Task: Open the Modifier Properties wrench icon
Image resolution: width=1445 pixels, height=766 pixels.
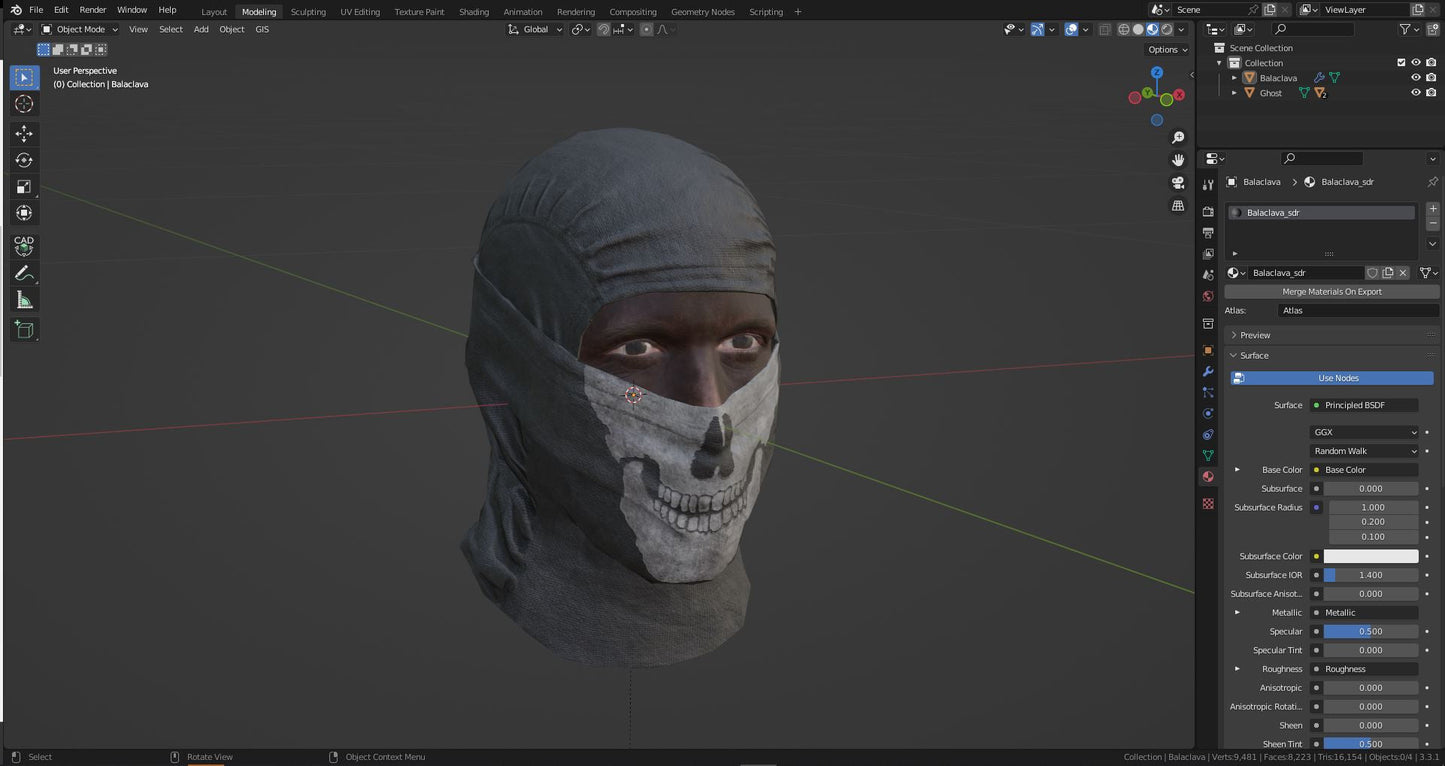Action: point(1208,372)
